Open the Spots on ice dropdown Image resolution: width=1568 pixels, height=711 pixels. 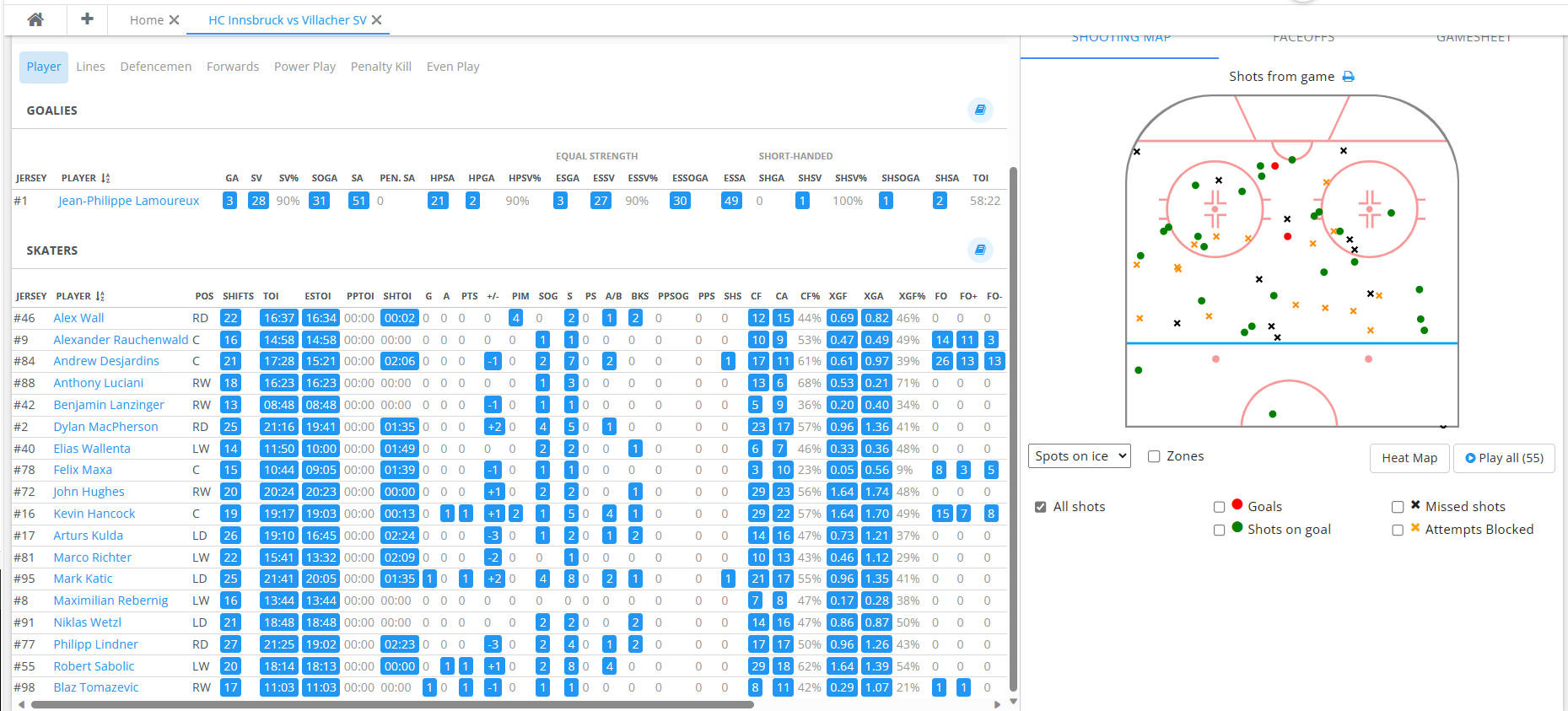(1079, 456)
